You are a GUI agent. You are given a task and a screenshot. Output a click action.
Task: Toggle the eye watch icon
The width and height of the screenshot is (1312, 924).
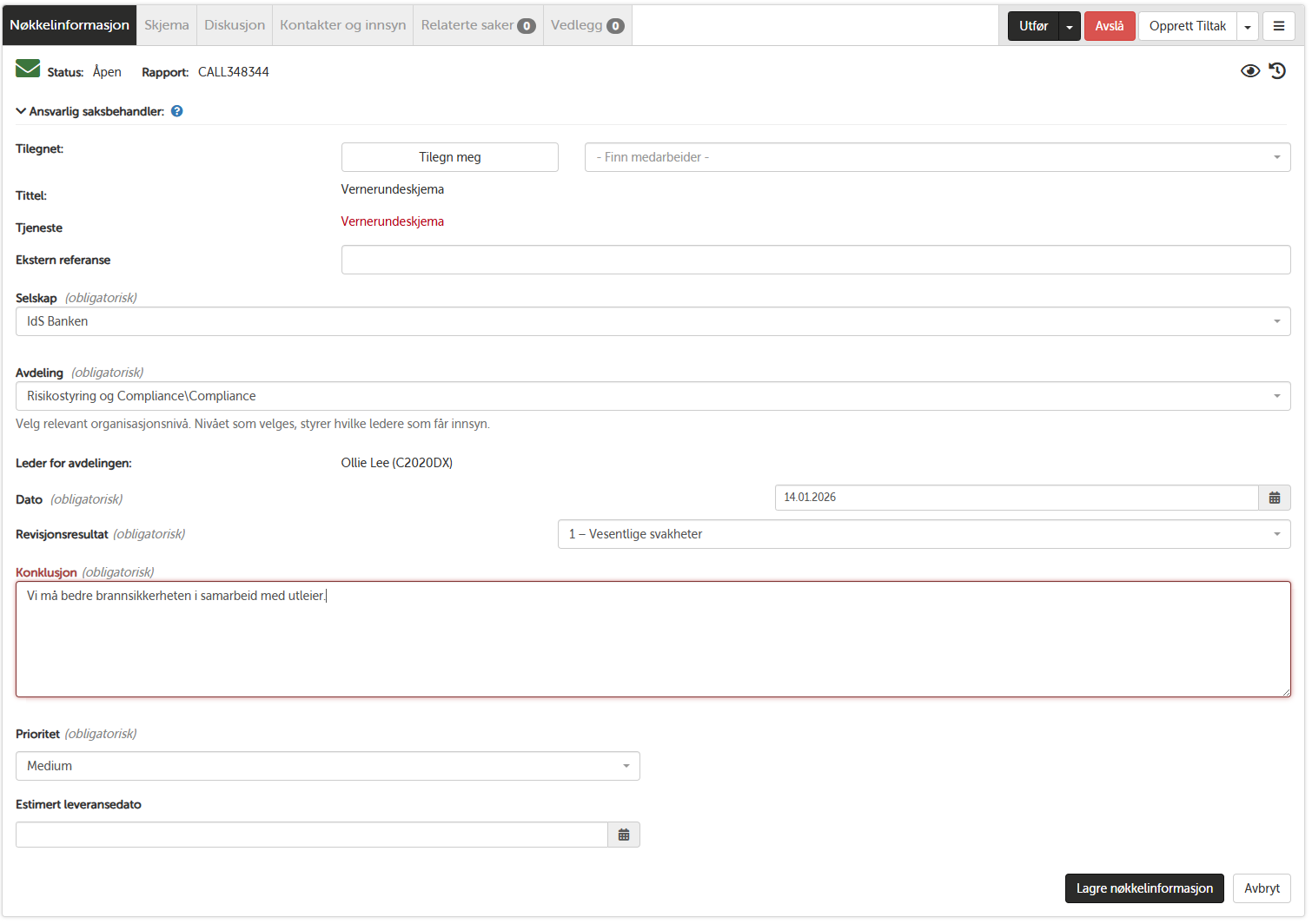click(1249, 71)
